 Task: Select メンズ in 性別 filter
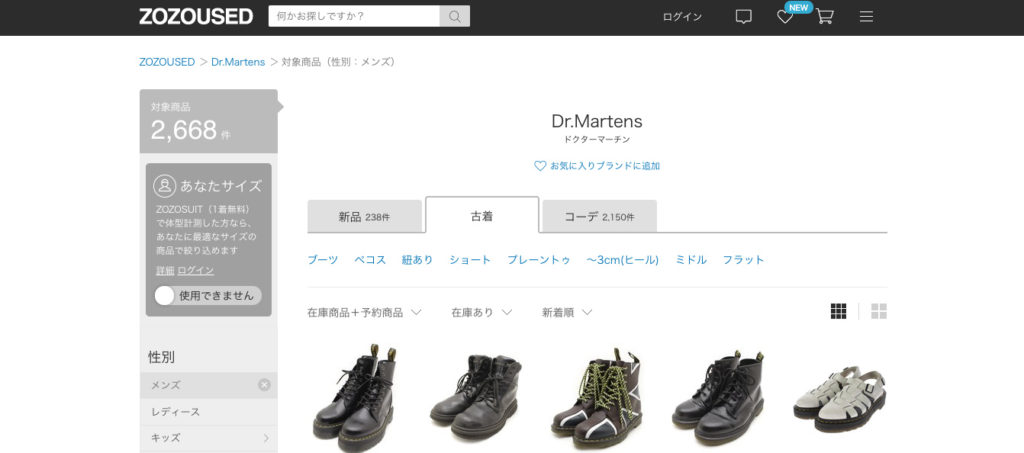208,385
